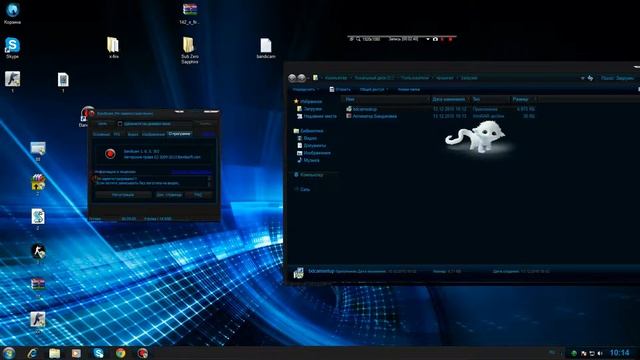Click the refresh icon beside the Explorer address bar

click(x=590, y=78)
